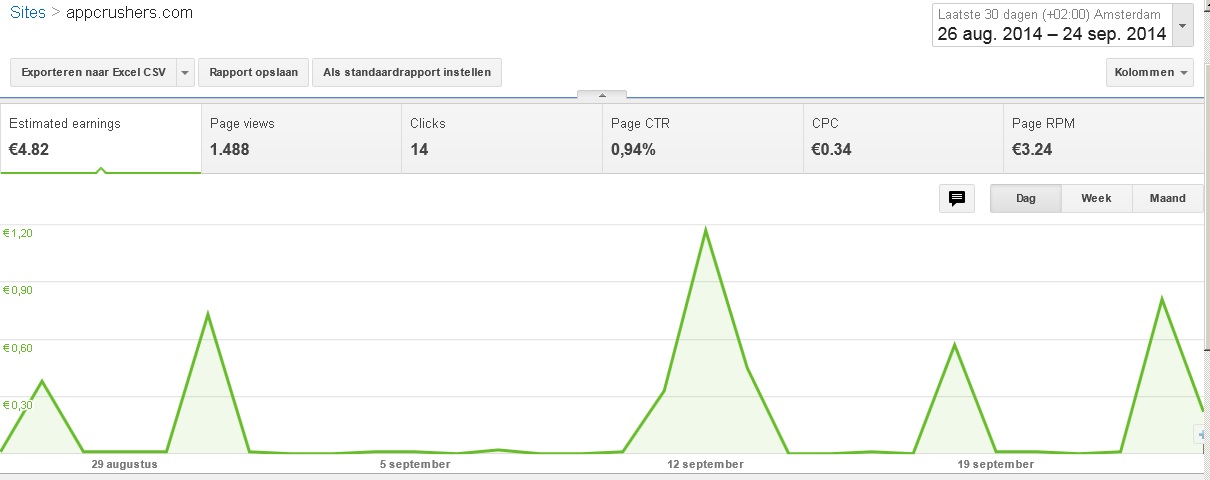
Task: Toggle chart granularity to Week
Action: tap(1096, 198)
